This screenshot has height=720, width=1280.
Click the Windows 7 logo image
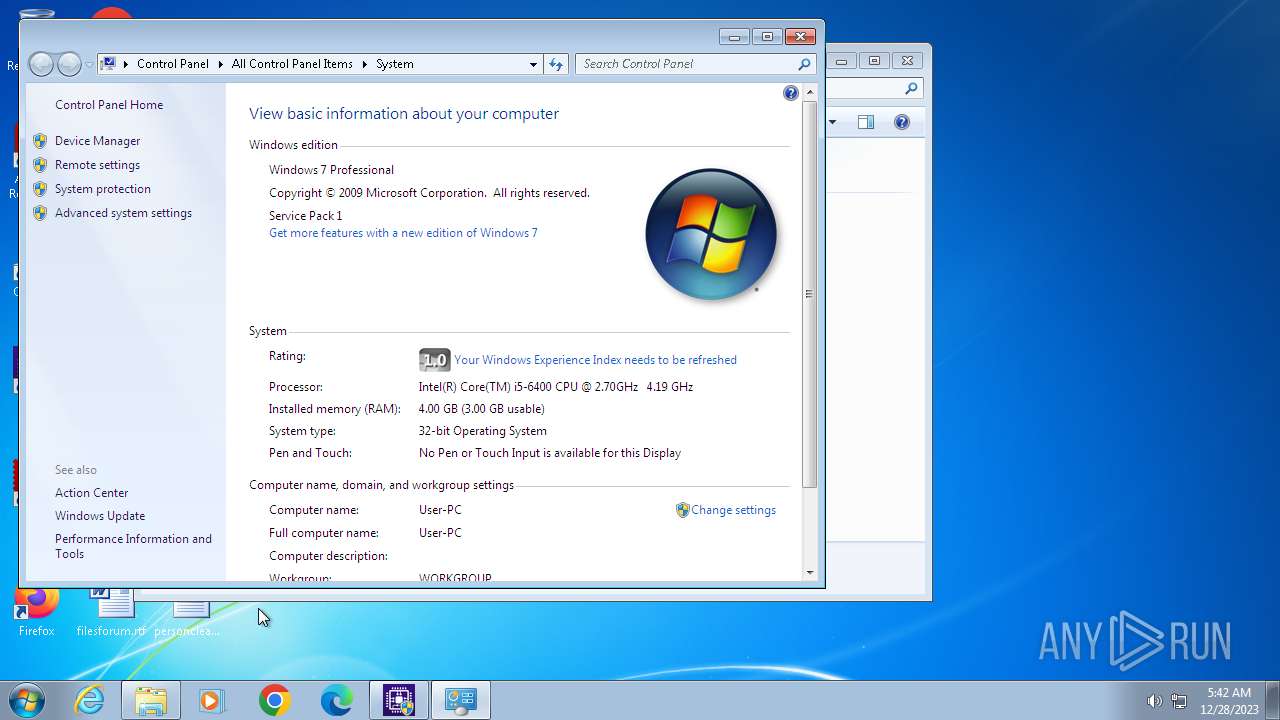pos(712,235)
